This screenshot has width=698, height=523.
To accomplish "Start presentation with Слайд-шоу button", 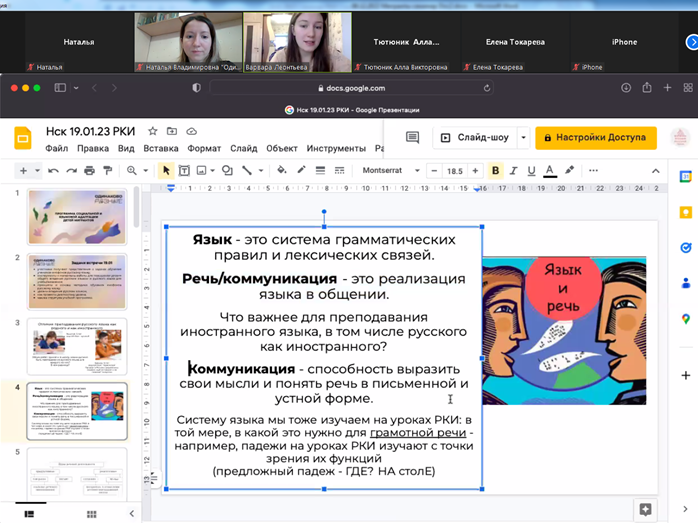I will pos(474,138).
